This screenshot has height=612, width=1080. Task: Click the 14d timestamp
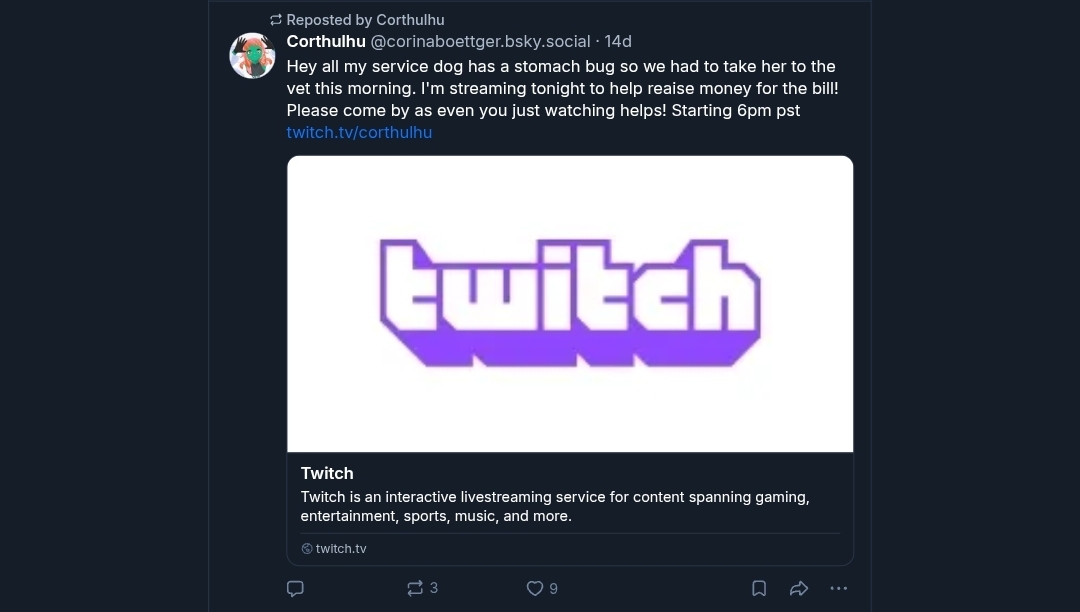click(x=618, y=41)
